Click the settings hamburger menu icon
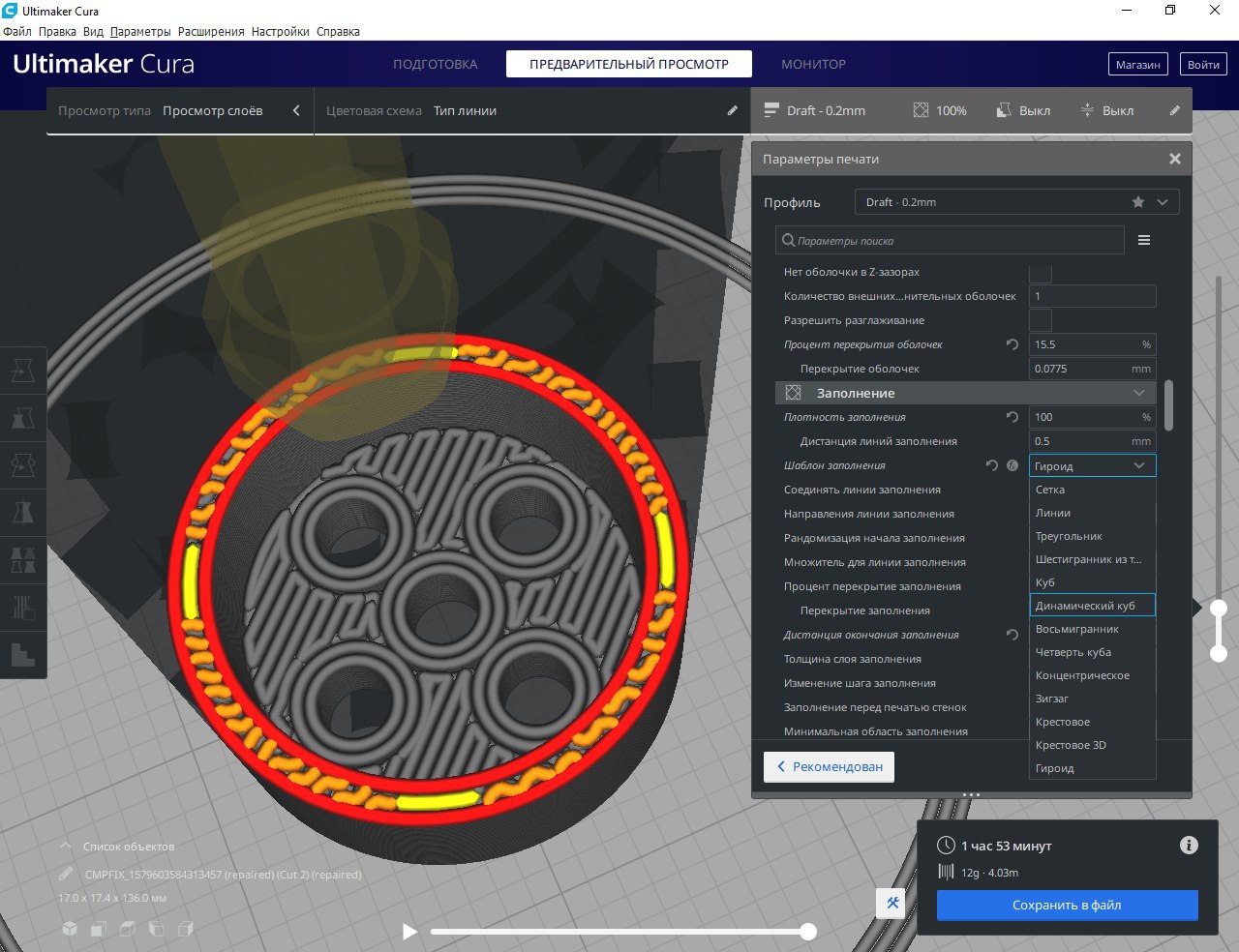The height and width of the screenshot is (952, 1239). point(1144,240)
